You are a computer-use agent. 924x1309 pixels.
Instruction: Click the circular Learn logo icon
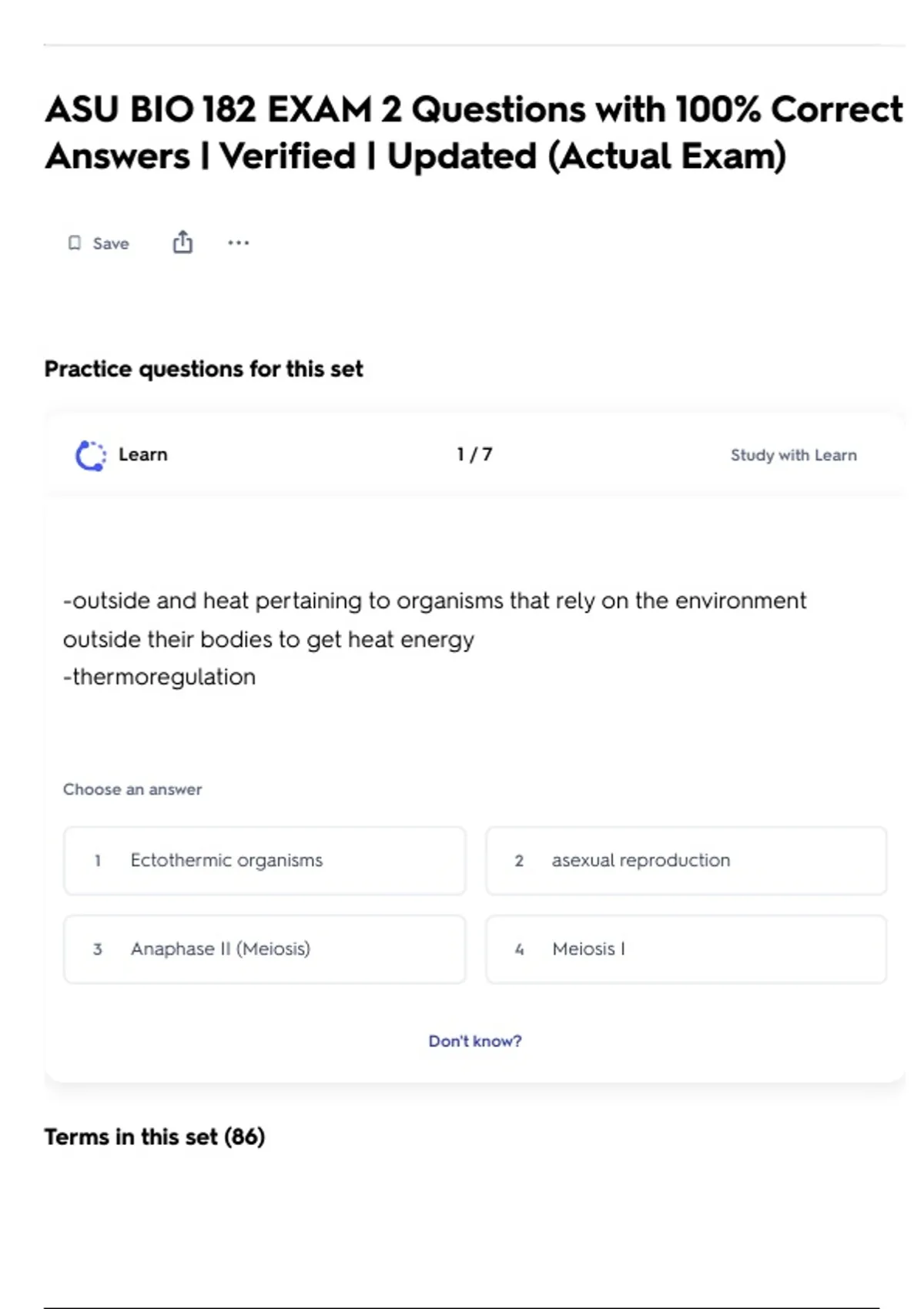click(91, 455)
